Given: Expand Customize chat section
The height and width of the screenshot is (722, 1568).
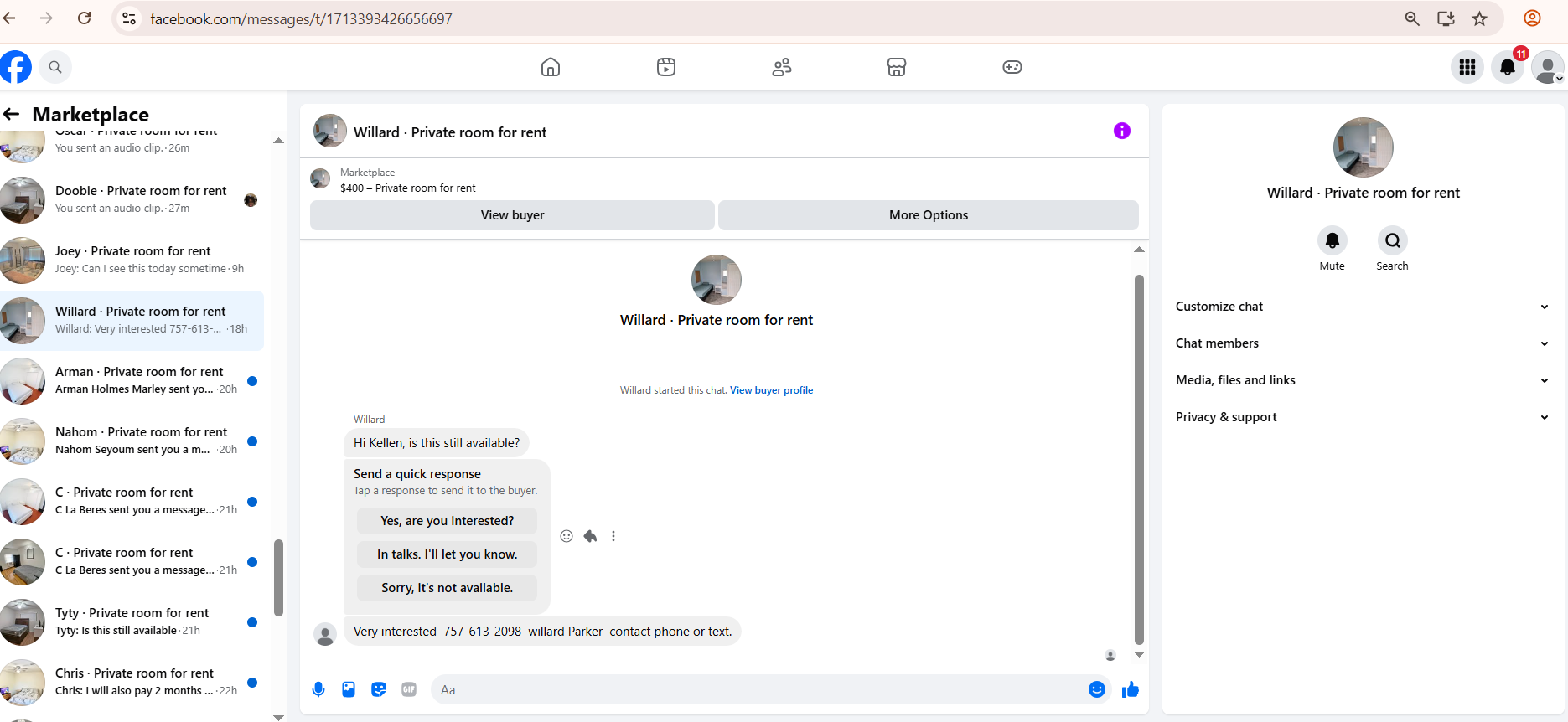Looking at the screenshot, I should (1363, 307).
